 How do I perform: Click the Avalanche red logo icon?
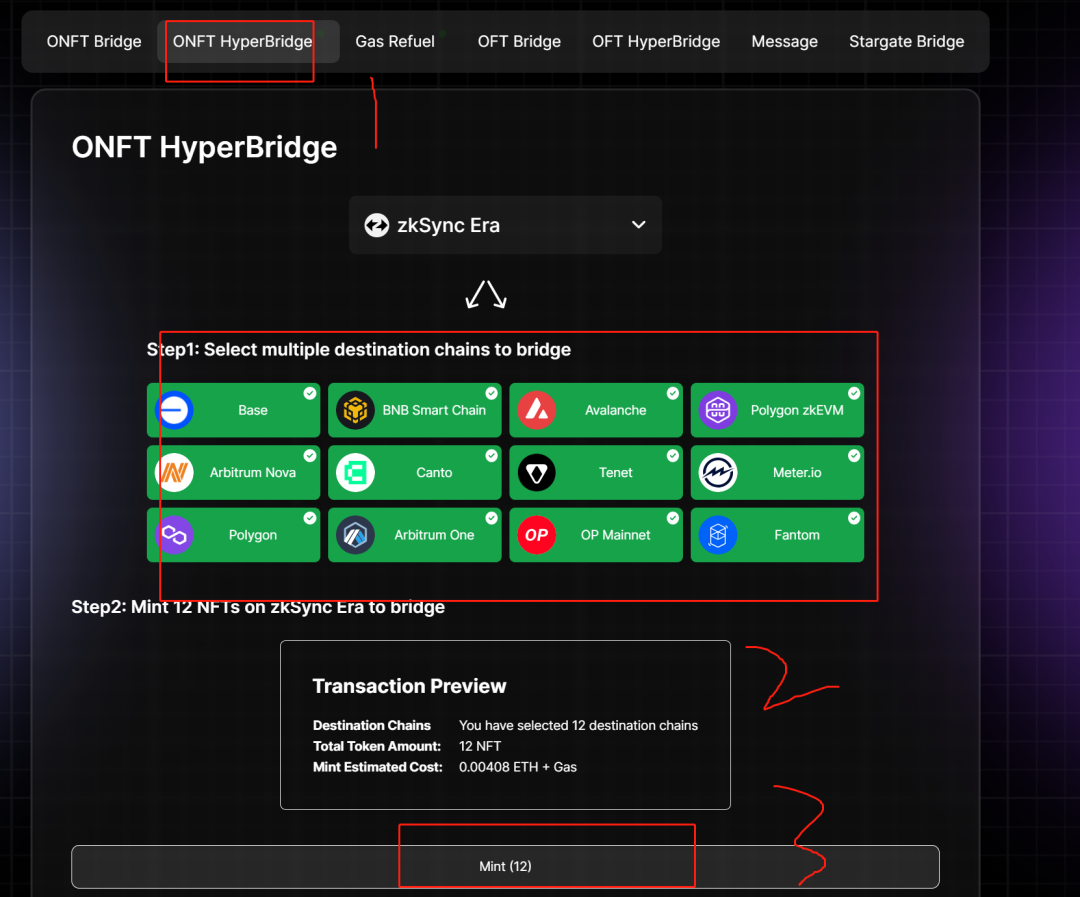click(537, 410)
